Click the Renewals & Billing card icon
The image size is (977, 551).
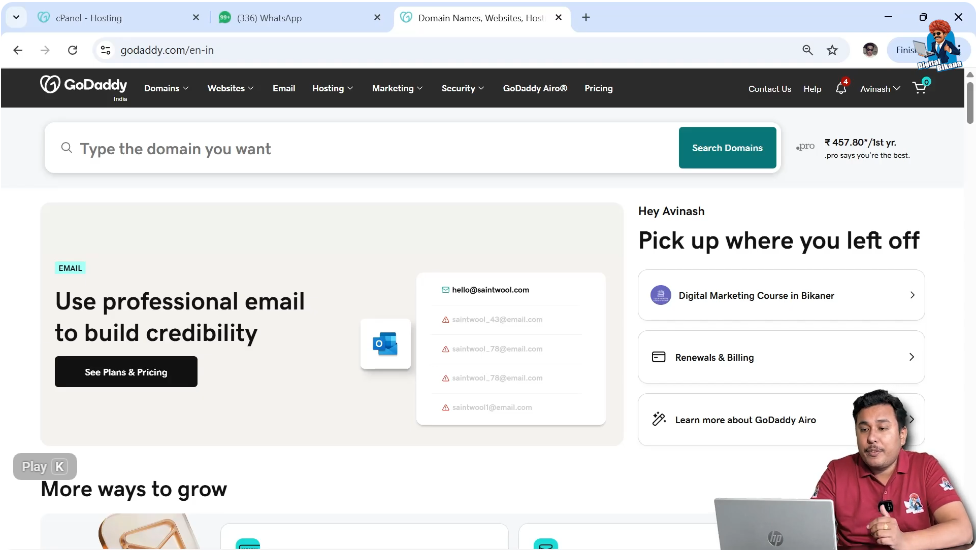point(659,357)
